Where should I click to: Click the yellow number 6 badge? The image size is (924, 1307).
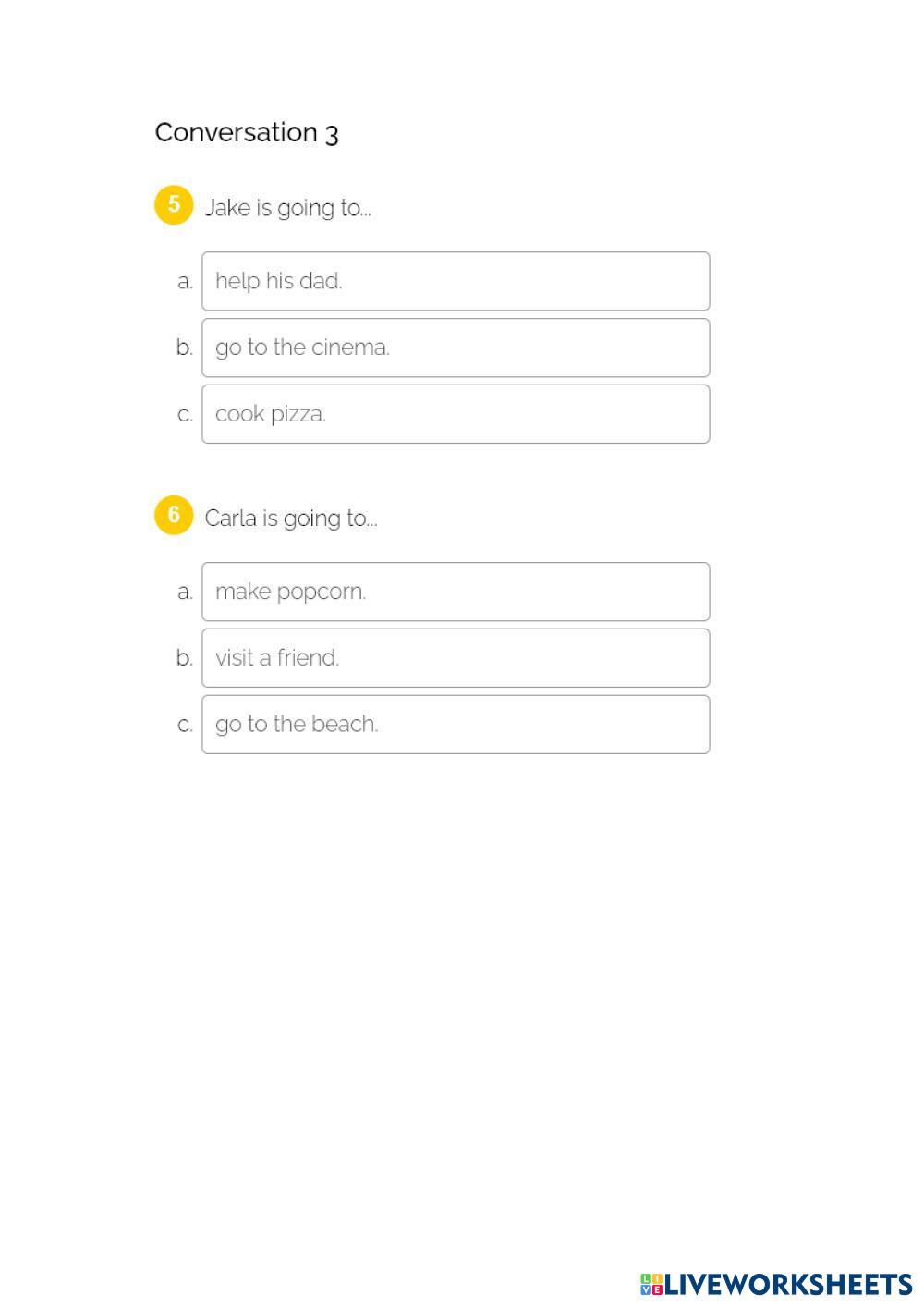click(x=173, y=516)
